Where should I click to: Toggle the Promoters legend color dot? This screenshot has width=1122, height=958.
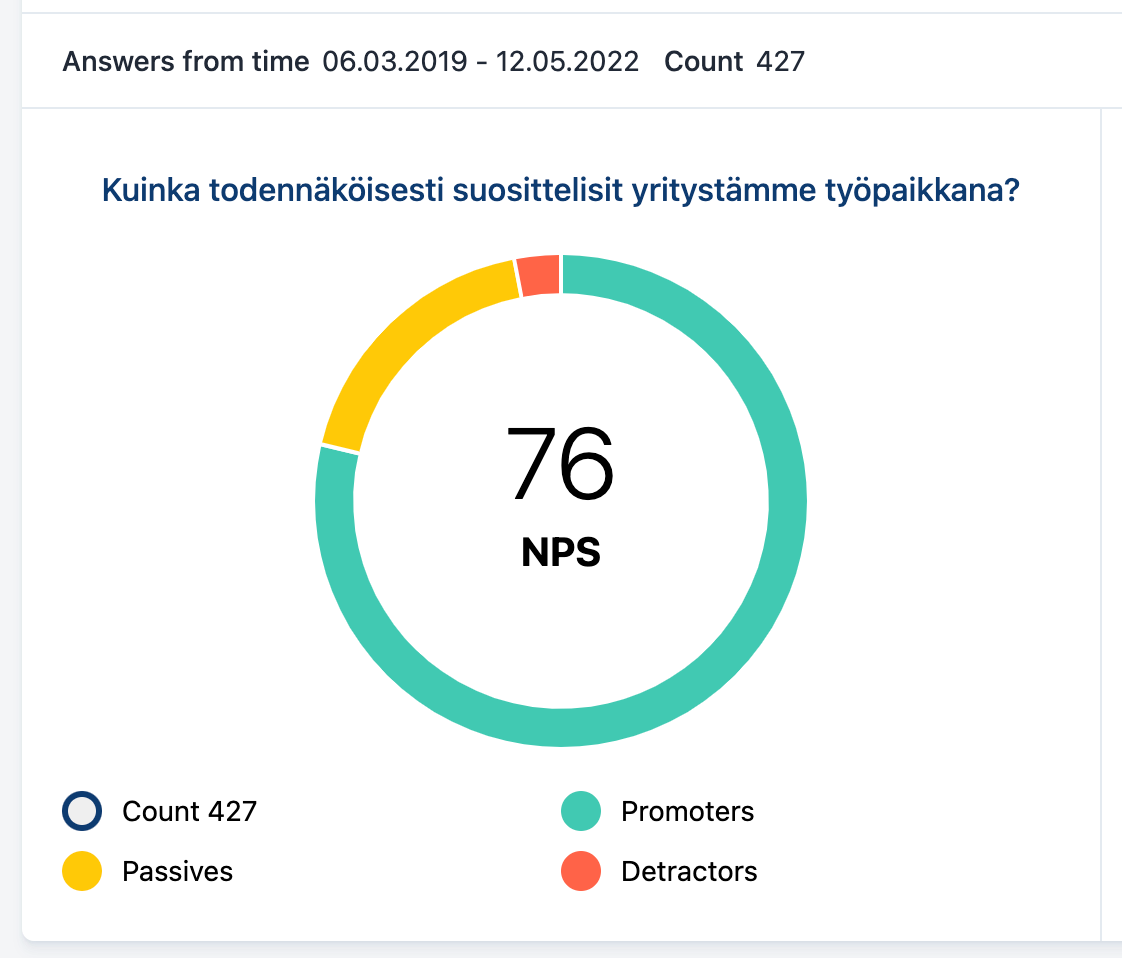580,811
